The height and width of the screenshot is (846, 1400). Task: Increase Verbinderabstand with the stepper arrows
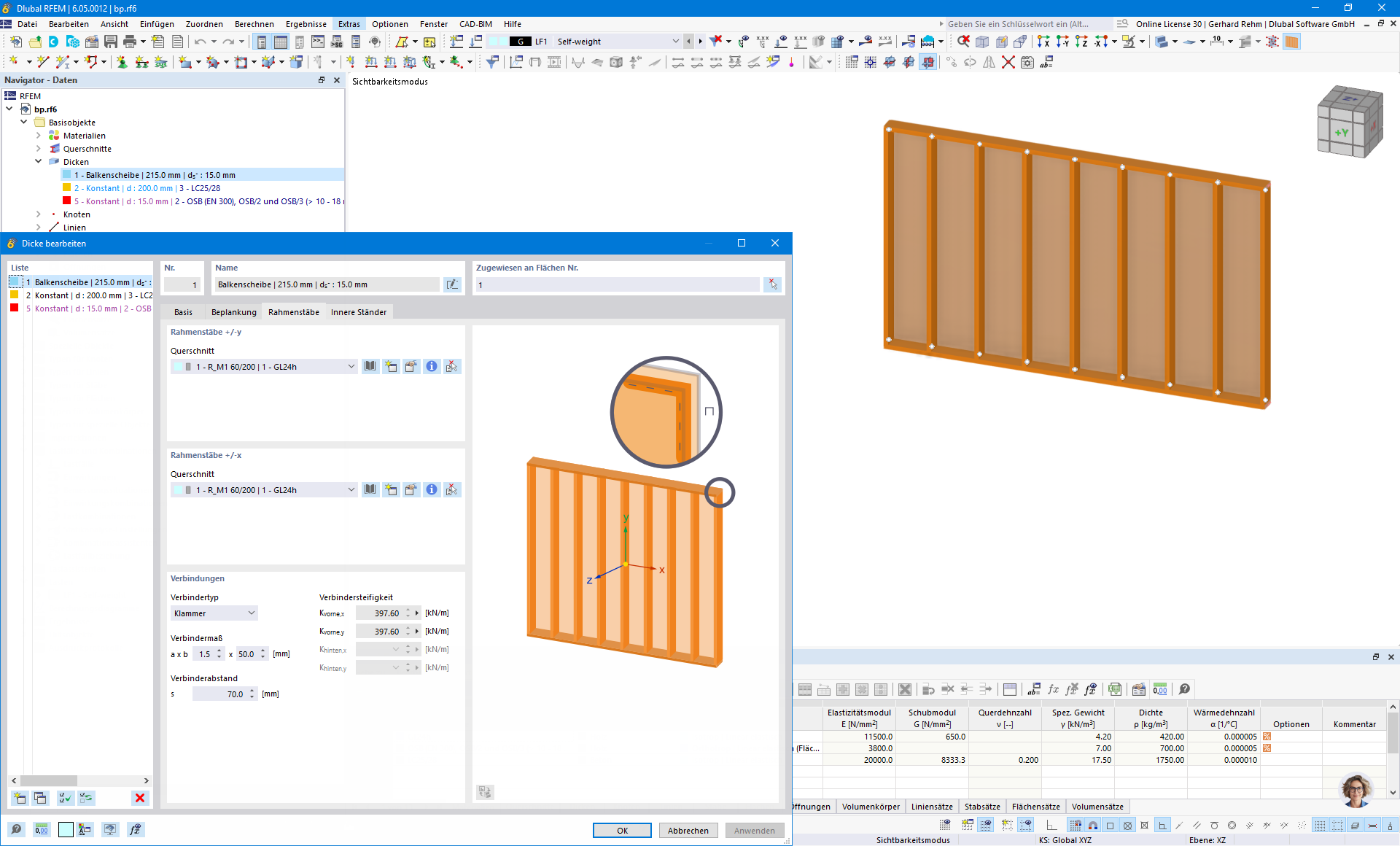pos(252,691)
